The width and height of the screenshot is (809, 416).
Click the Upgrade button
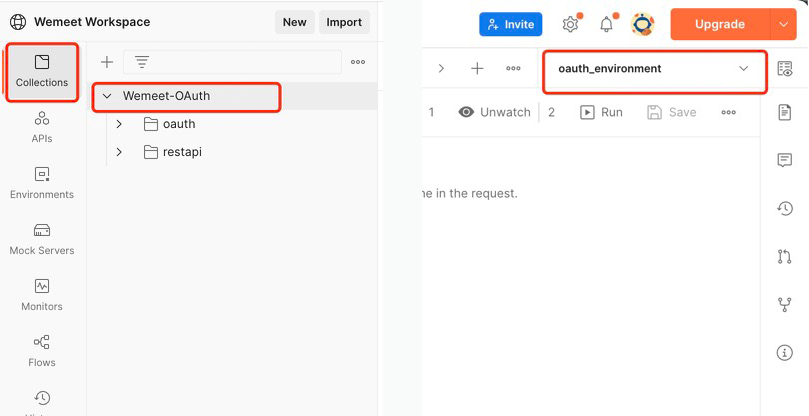click(x=720, y=24)
